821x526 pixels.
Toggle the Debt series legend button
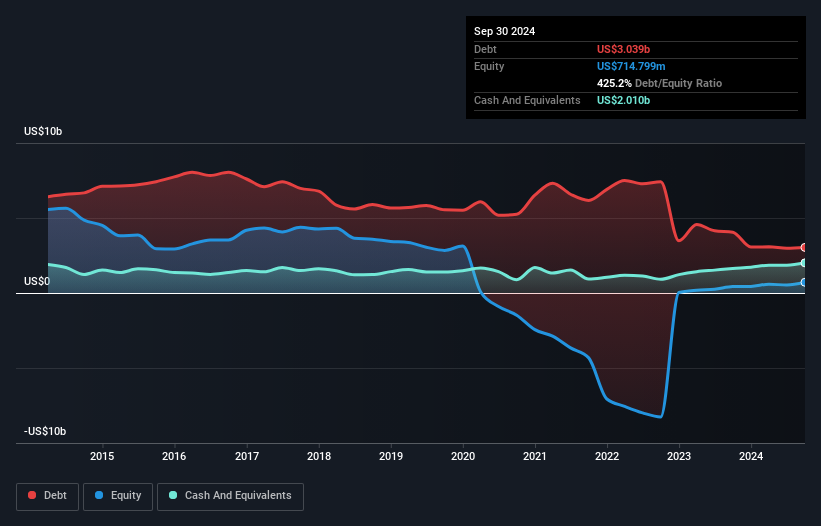point(48,496)
